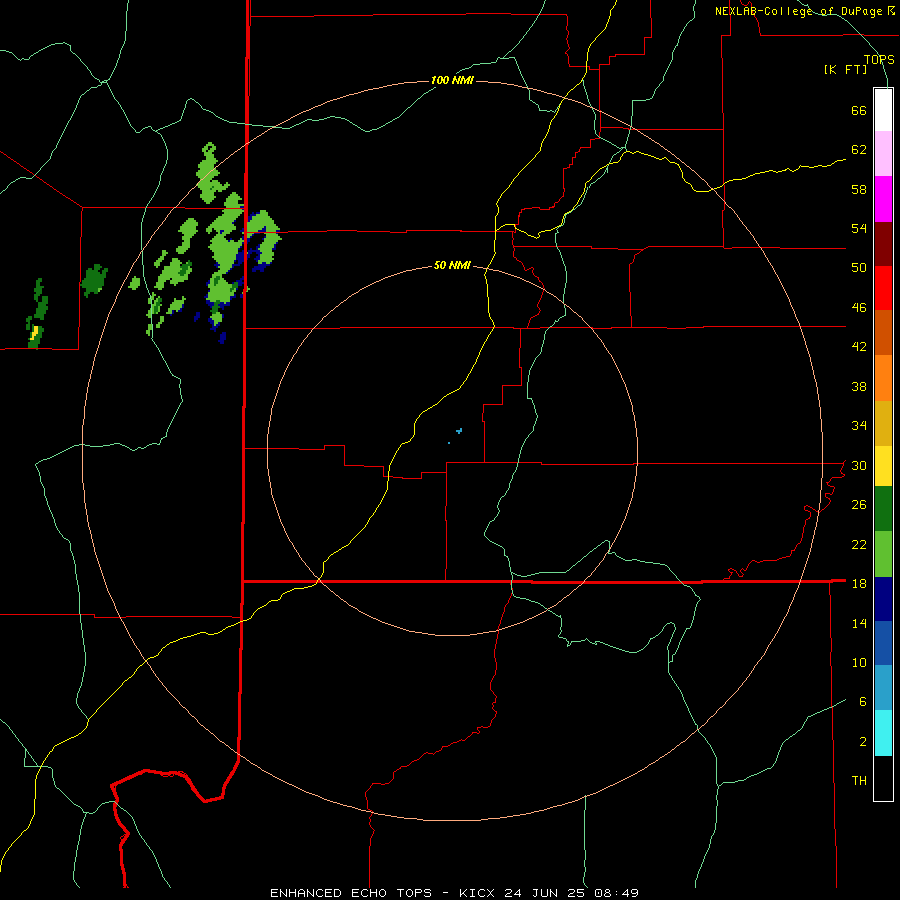
Task: Click the 'TOPS' legend heading
Action: pyautogui.click(x=879, y=59)
